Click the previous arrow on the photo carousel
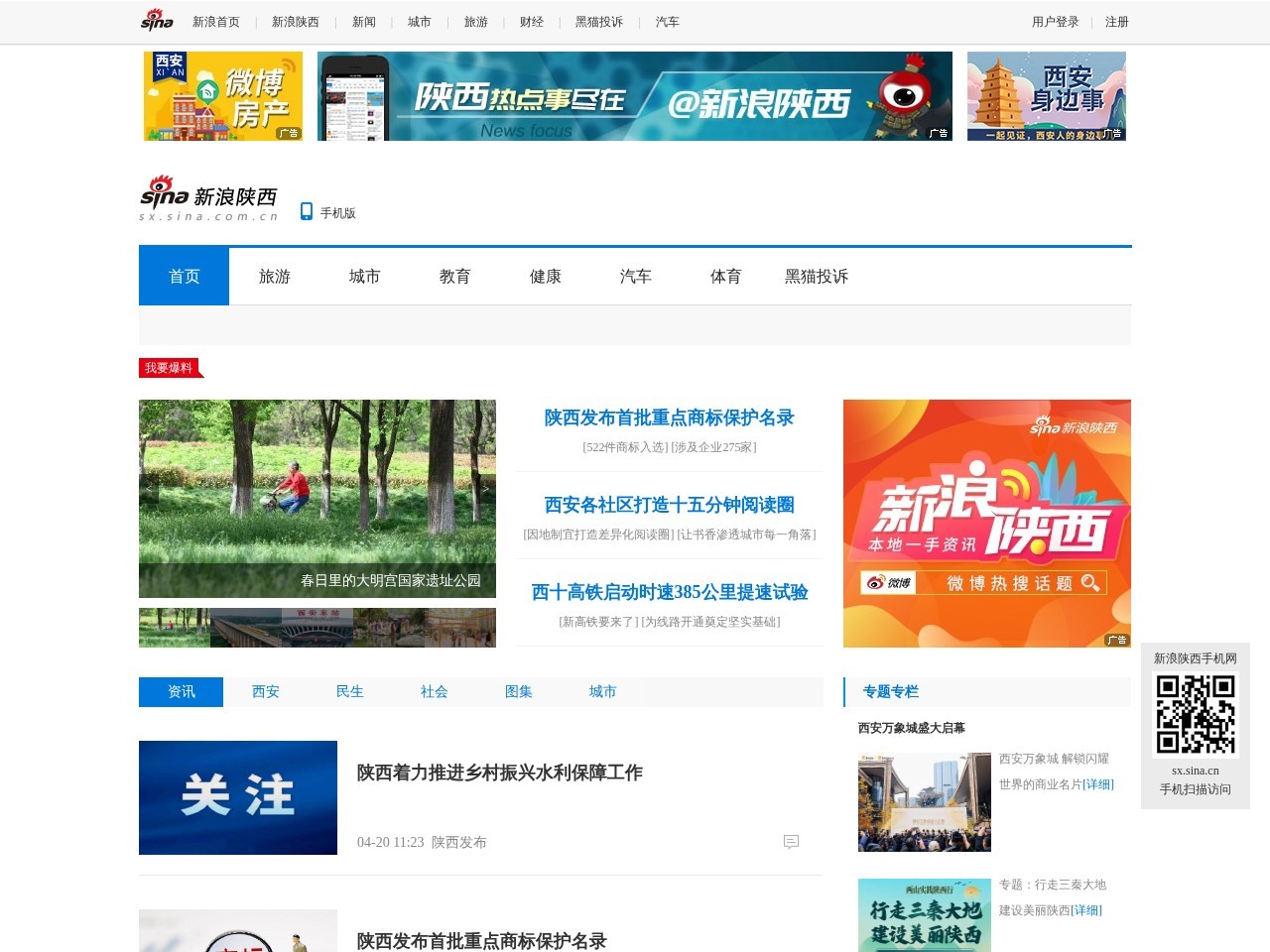 (149, 488)
